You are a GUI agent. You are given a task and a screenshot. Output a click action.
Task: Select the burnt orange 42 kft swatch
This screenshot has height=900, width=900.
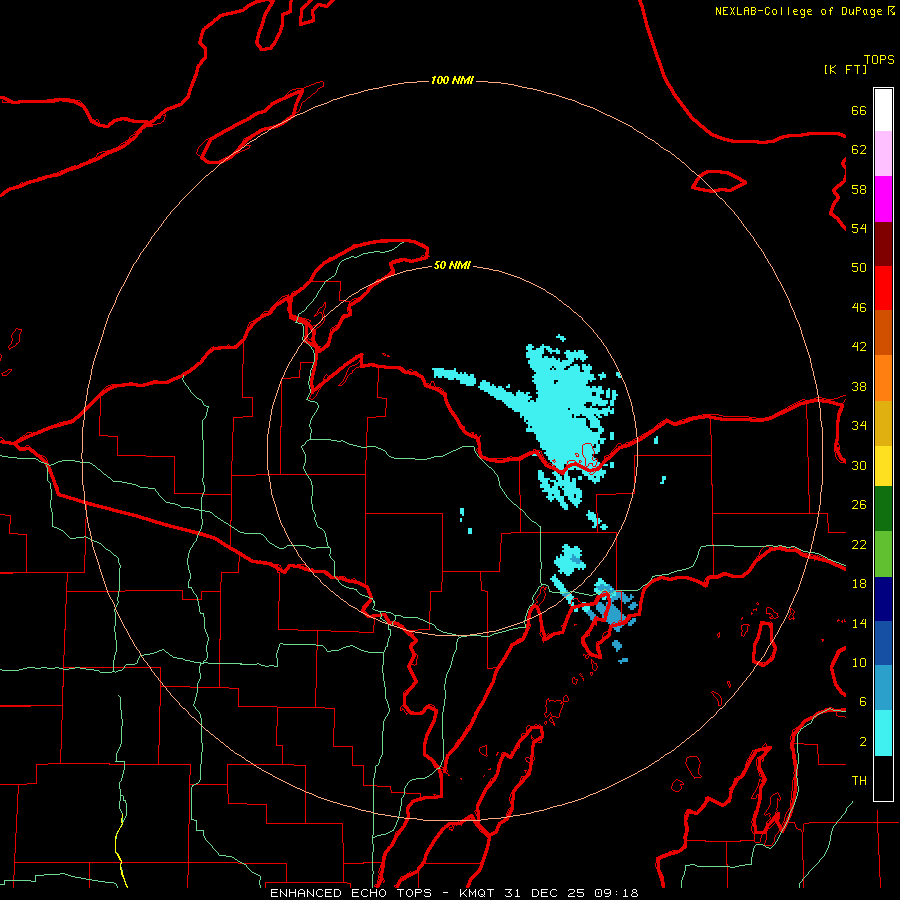click(883, 333)
